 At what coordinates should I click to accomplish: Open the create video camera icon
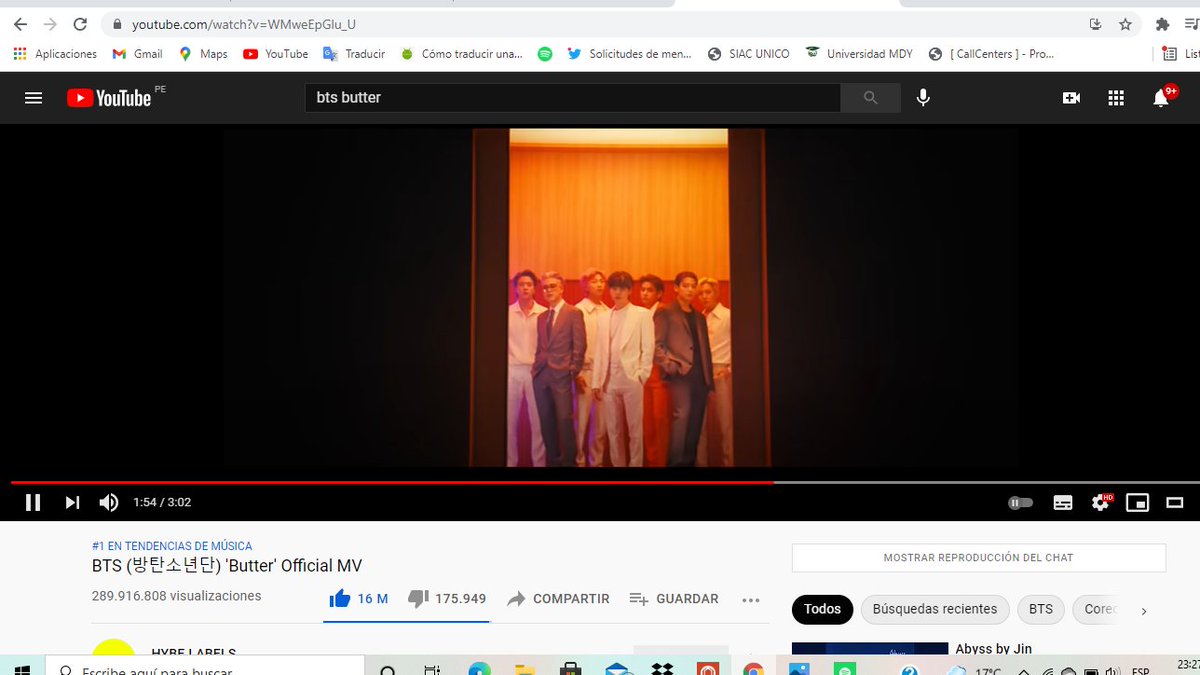[x=1071, y=97]
